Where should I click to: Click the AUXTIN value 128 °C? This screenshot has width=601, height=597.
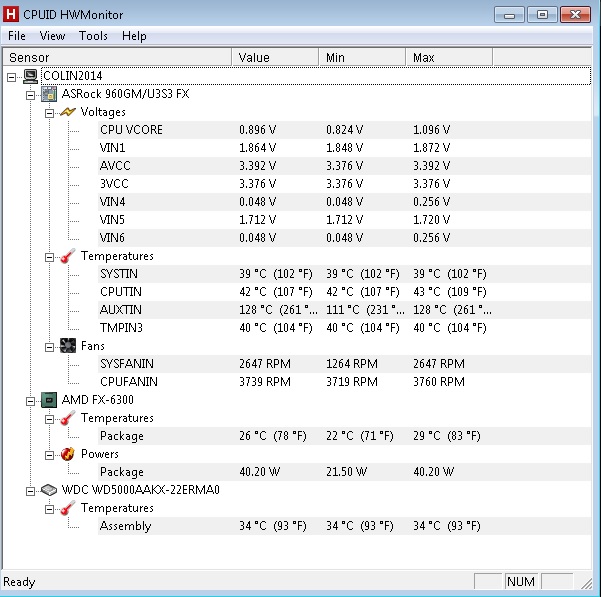278,310
